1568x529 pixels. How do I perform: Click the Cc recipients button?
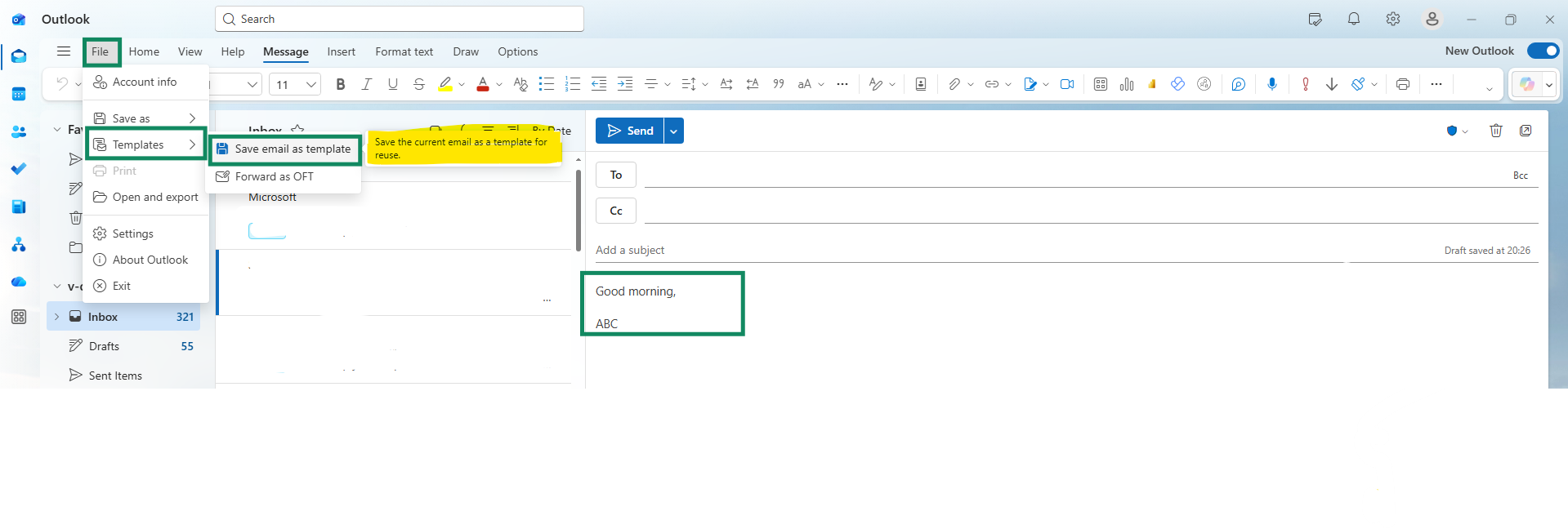[x=616, y=211]
